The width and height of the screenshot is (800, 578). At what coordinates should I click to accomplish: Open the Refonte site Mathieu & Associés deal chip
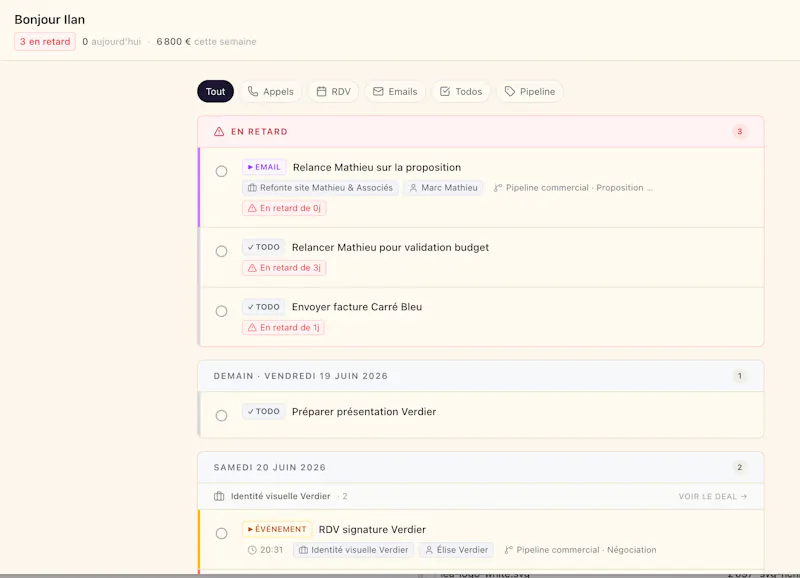click(320, 188)
